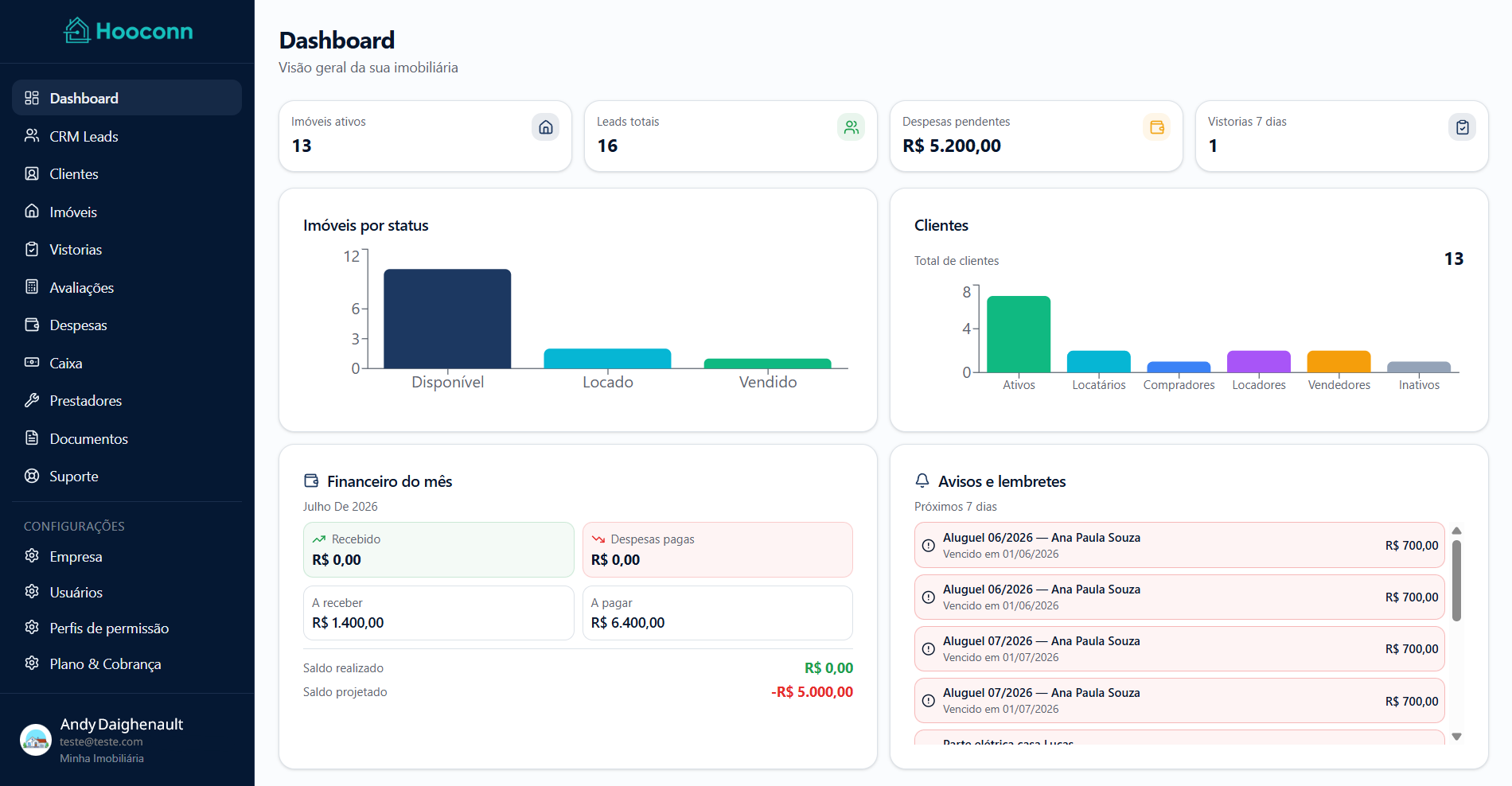The height and width of the screenshot is (786, 1512).
Task: Click the Dashboard grid icon in sidebar
Action: pos(32,98)
